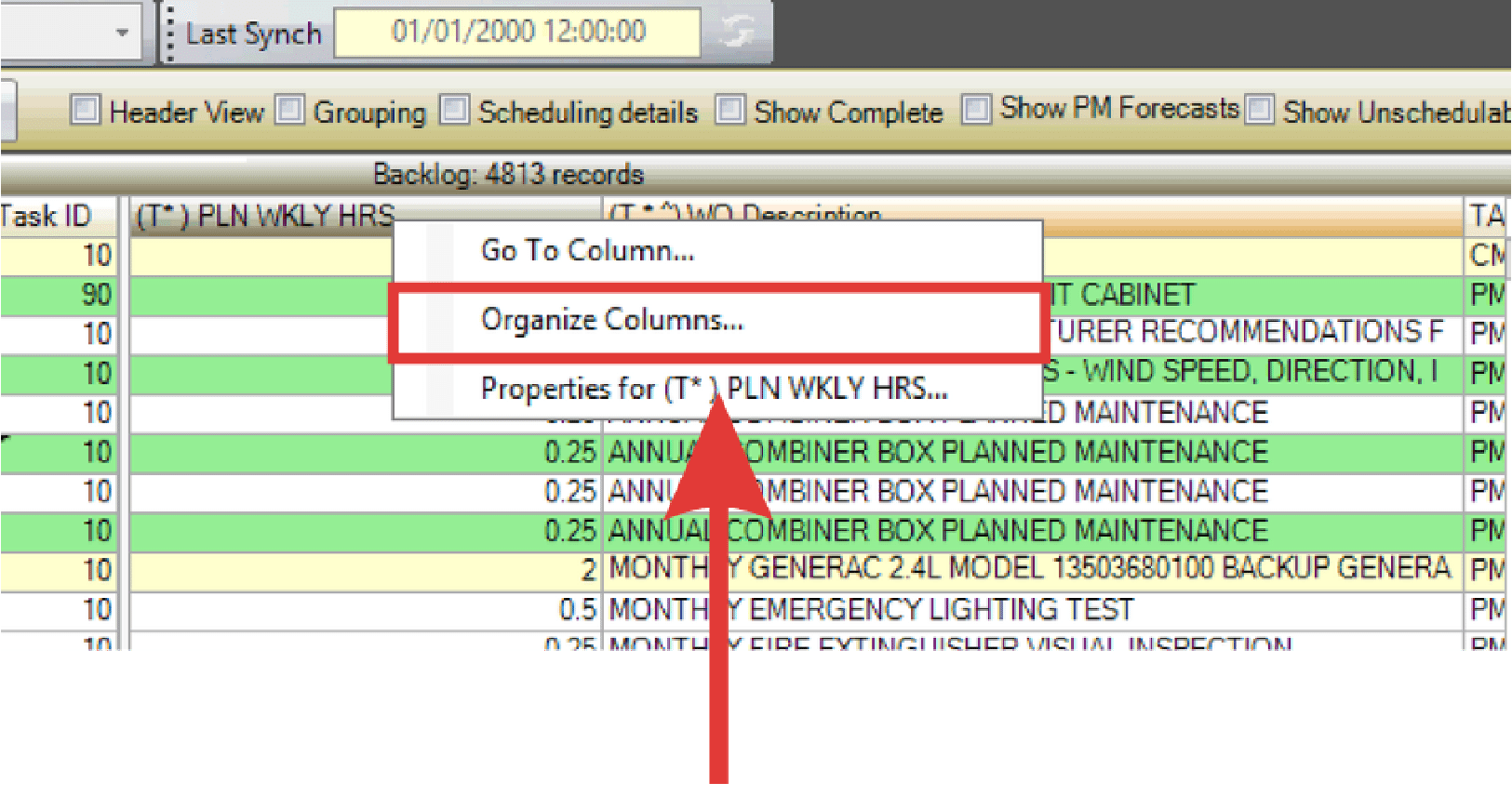Choose Go To Column... from context menu

(x=587, y=250)
